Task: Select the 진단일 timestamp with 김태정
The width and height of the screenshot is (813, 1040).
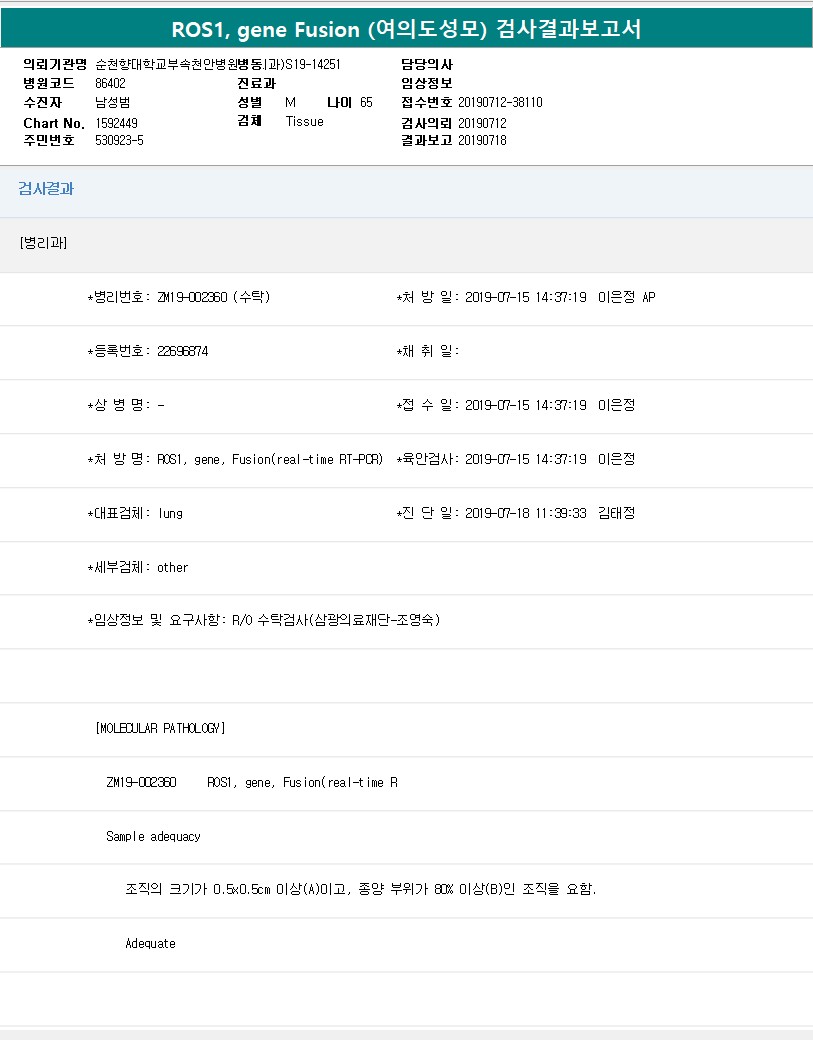Action: point(550,513)
